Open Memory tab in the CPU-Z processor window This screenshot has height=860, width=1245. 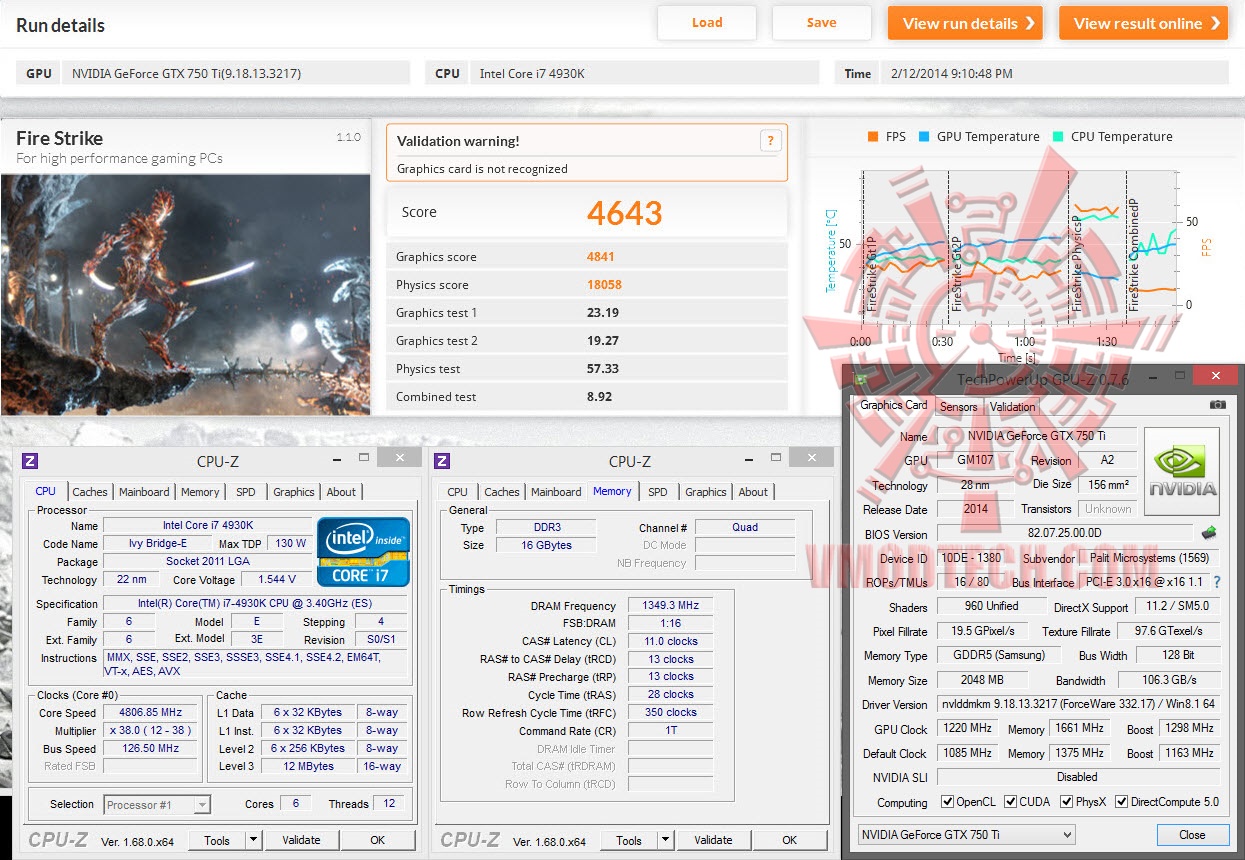click(200, 492)
